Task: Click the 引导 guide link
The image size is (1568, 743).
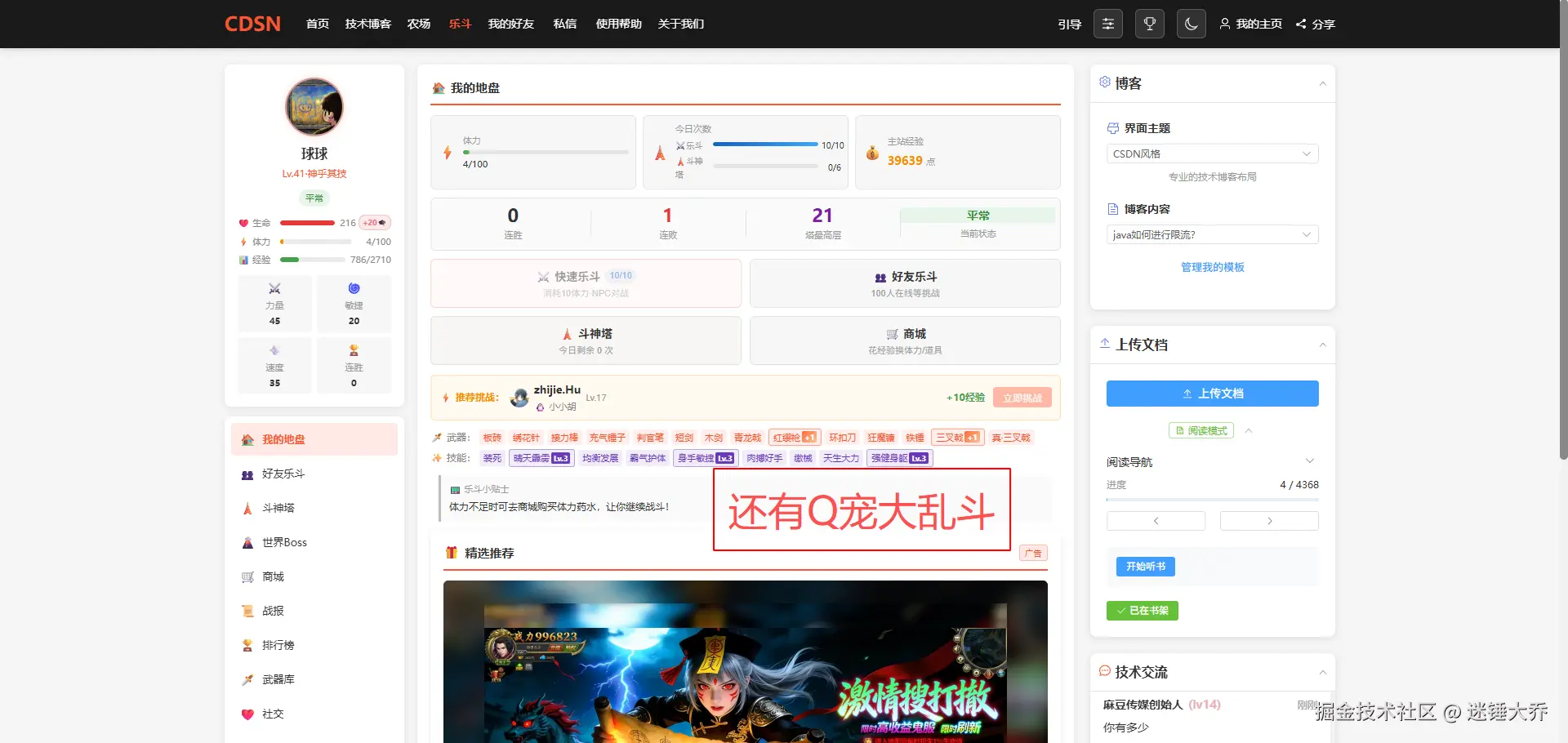Action: click(x=1070, y=24)
